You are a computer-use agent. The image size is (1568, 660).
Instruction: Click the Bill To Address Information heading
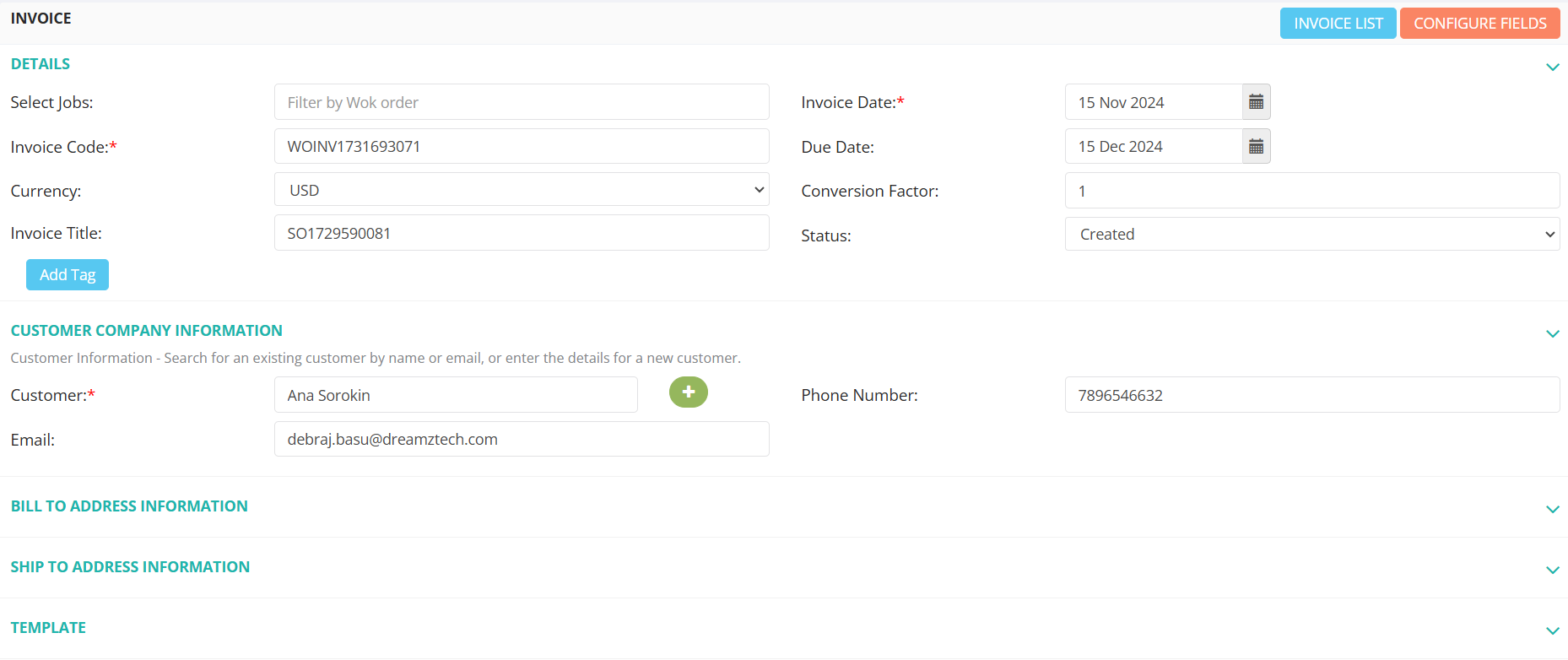pos(129,506)
